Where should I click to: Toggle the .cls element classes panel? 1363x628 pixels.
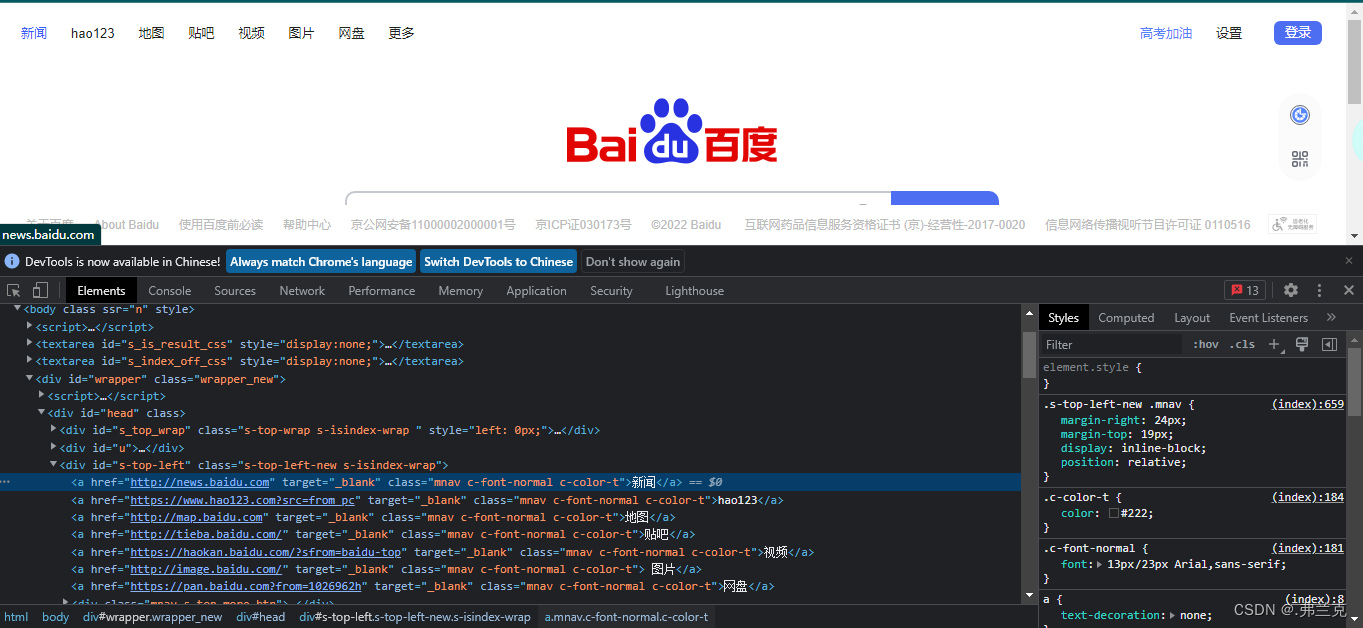click(1242, 344)
